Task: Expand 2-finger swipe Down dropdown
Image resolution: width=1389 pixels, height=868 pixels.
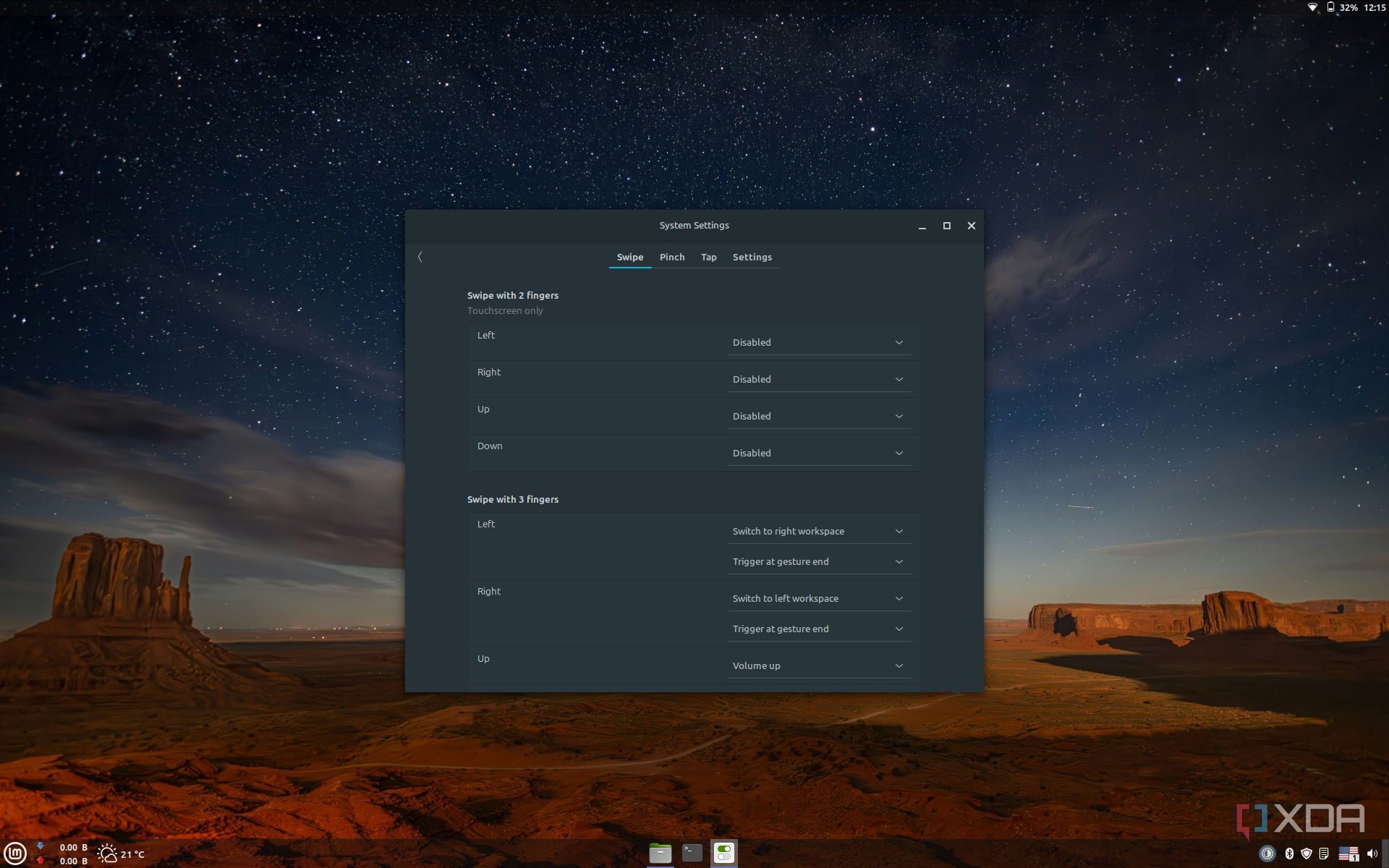Action: tap(818, 453)
